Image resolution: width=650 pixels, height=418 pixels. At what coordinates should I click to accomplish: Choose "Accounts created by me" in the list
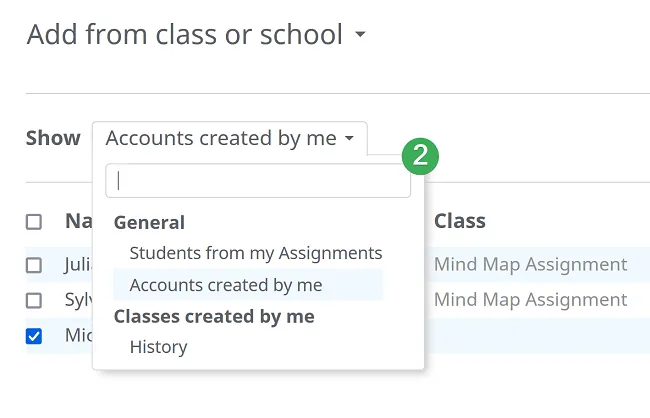(x=226, y=285)
